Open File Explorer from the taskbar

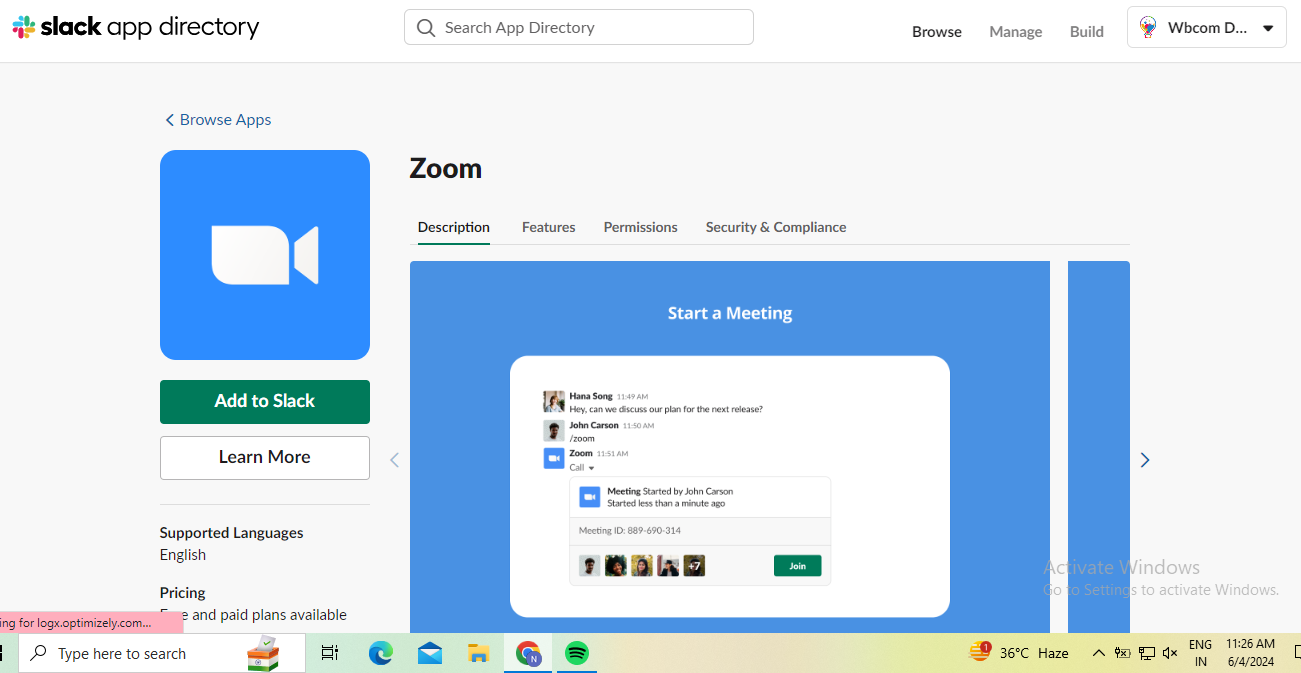tap(479, 653)
